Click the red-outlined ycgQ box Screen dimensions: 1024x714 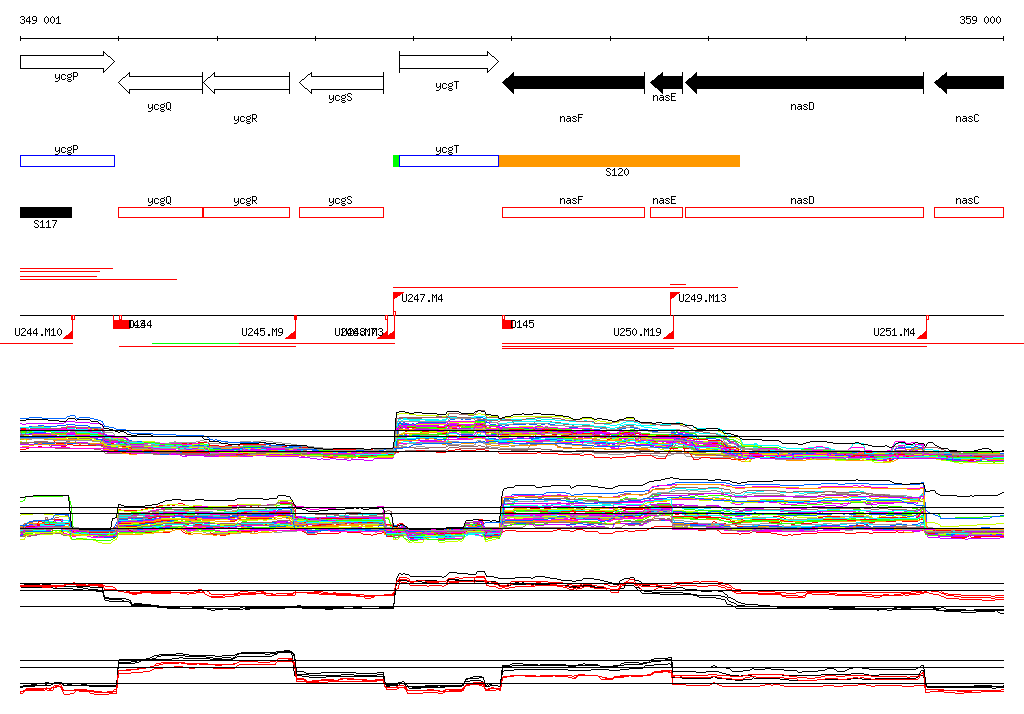coord(161,212)
